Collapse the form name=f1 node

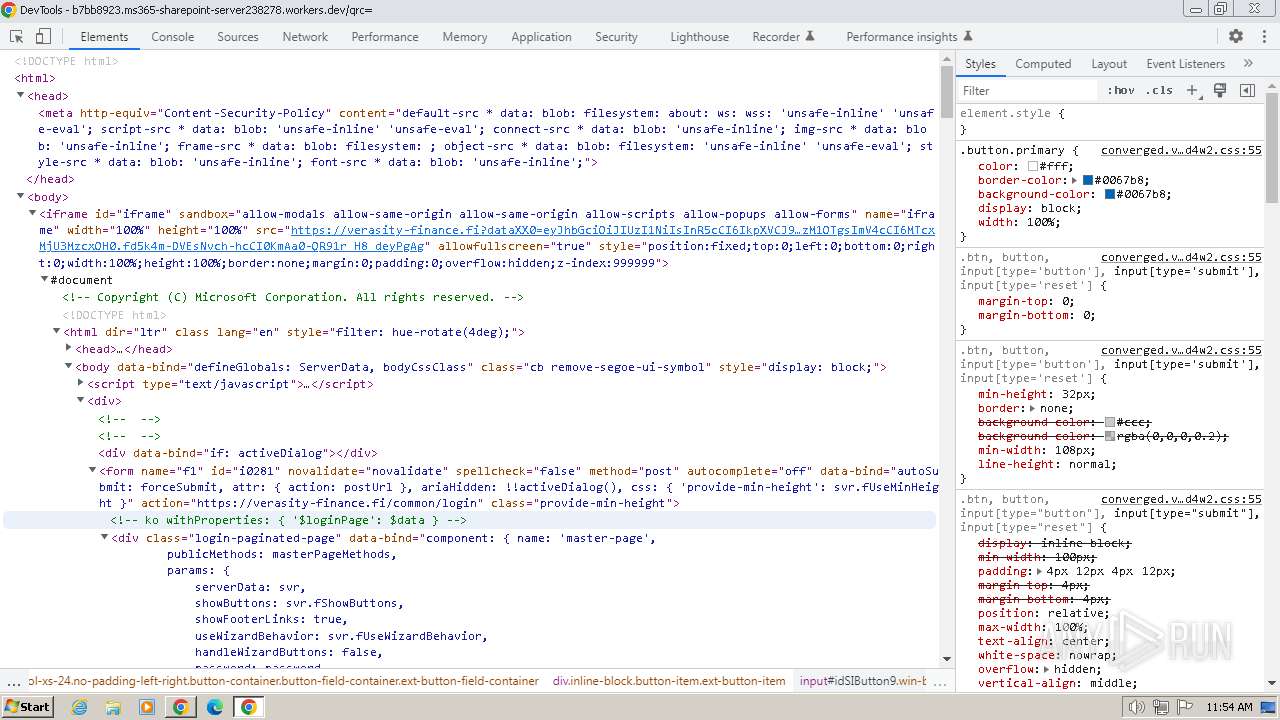pyautogui.click(x=92, y=470)
